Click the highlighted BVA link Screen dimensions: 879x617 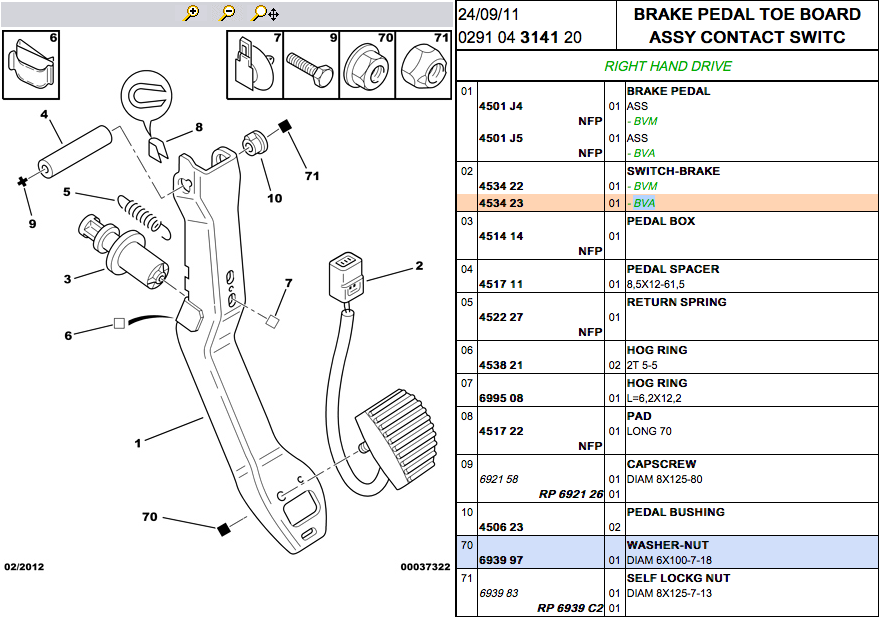click(644, 203)
